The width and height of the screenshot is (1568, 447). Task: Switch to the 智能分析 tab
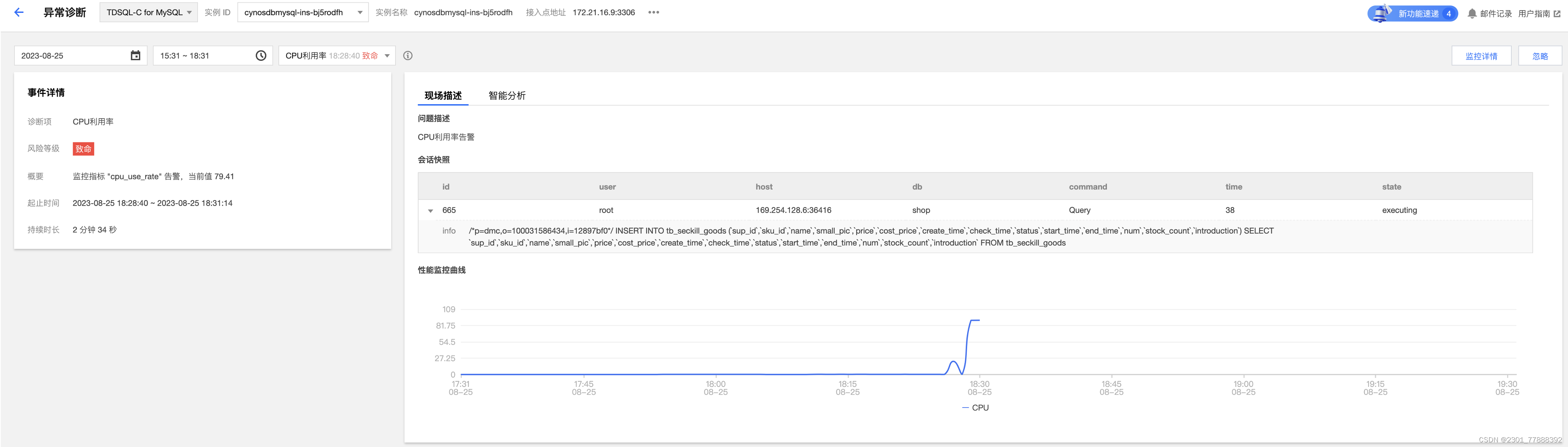point(507,96)
